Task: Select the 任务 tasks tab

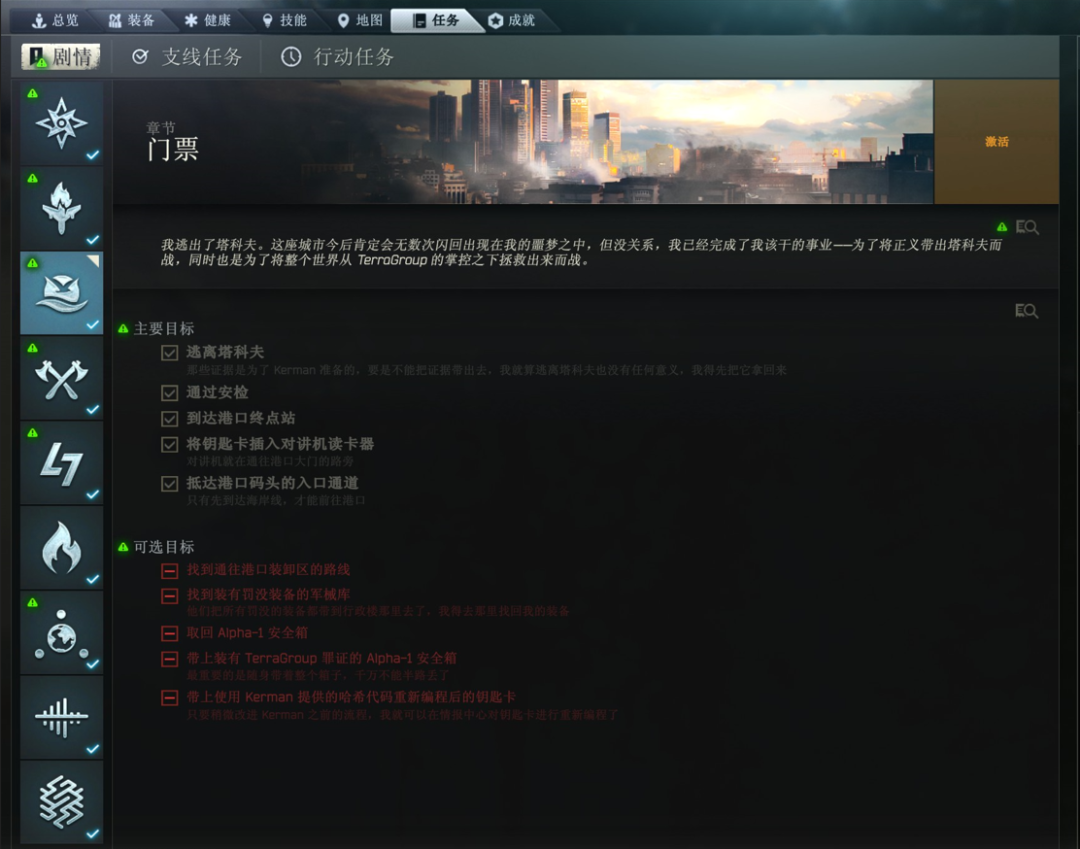Action: pyautogui.click(x=435, y=21)
